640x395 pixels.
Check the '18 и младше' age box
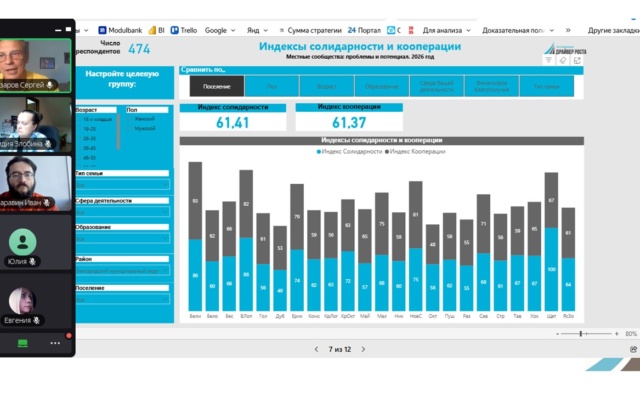(80, 119)
